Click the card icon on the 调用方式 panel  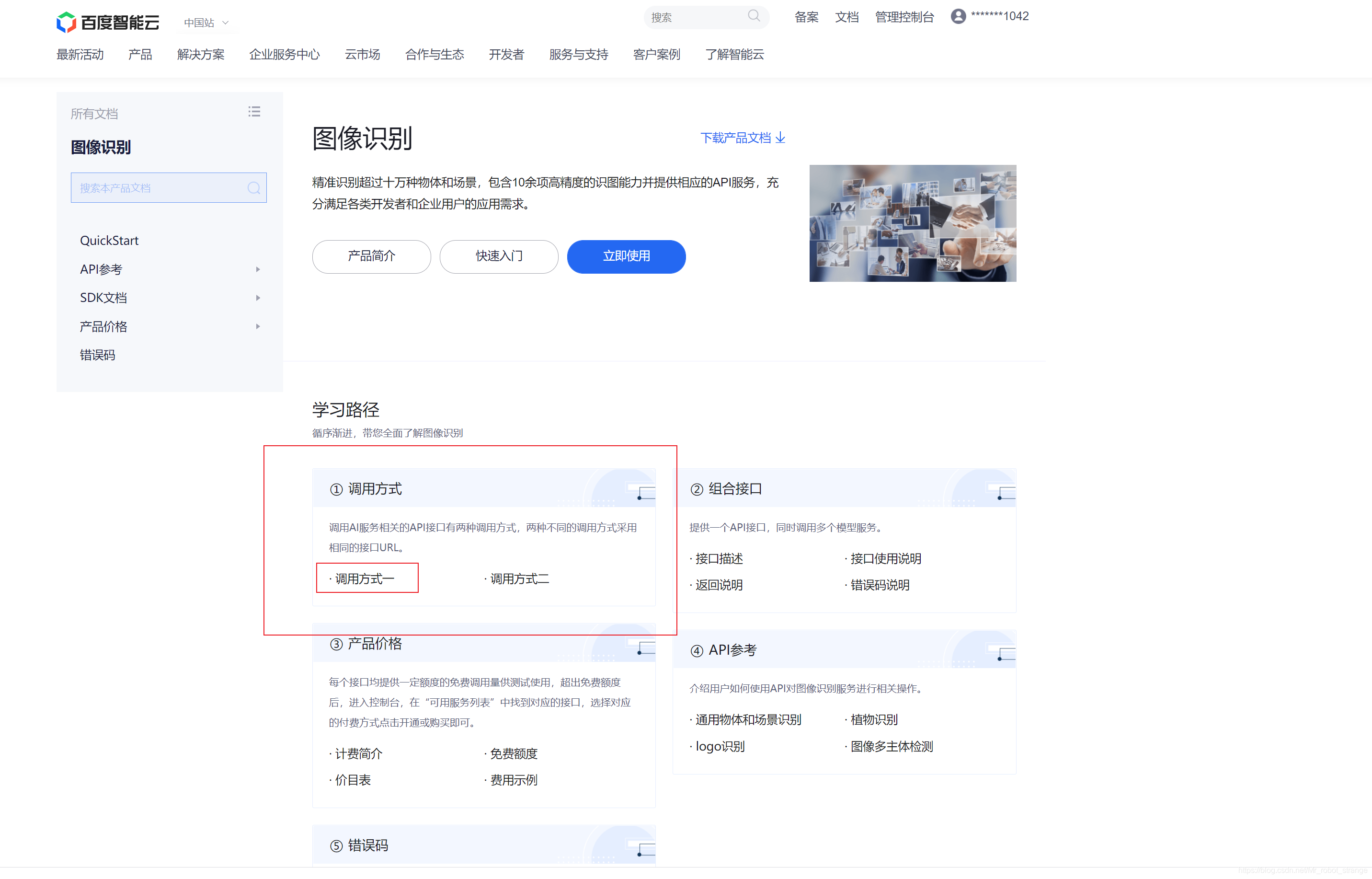(x=640, y=492)
